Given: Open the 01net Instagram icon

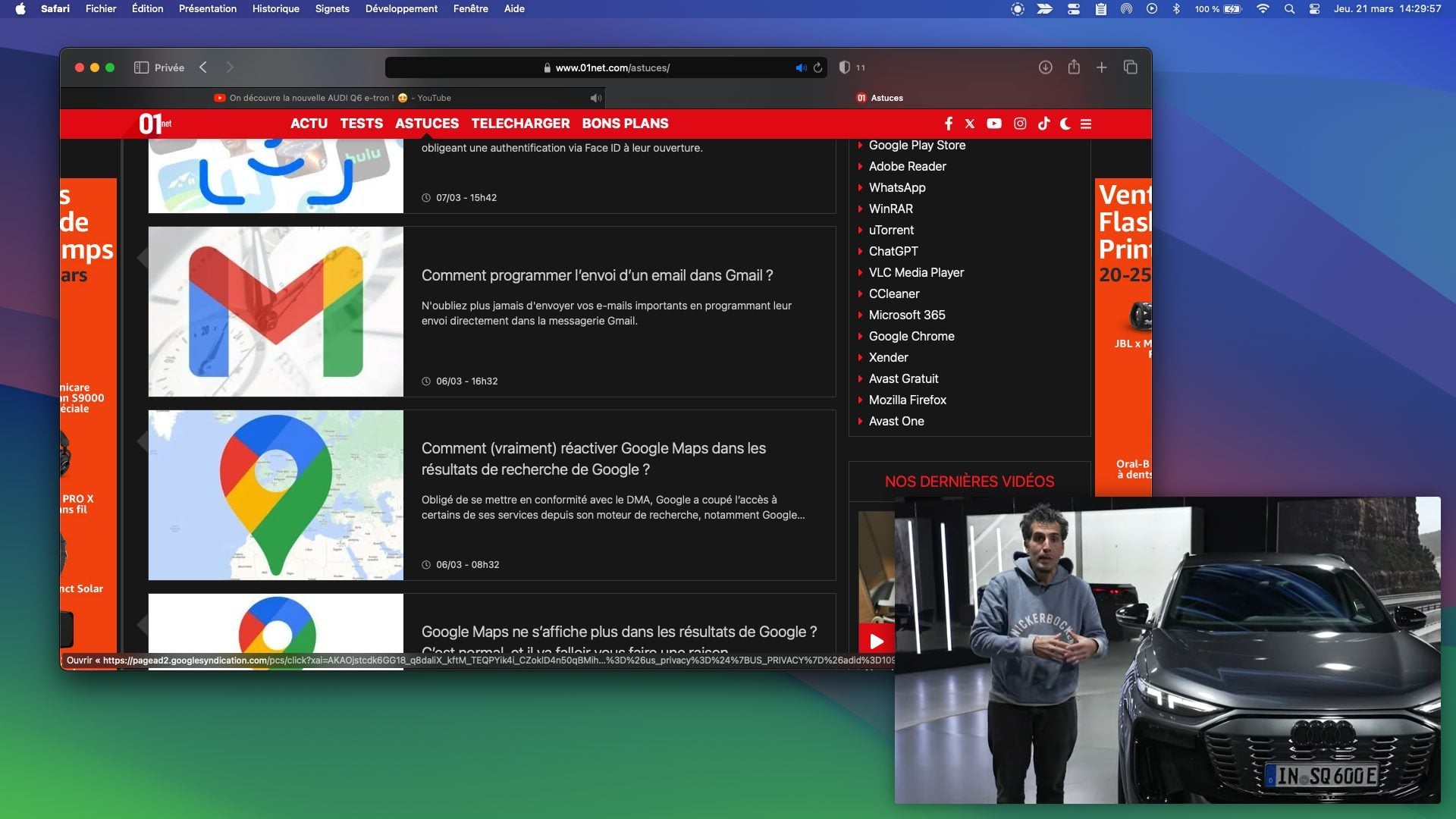Looking at the screenshot, I should pyautogui.click(x=1020, y=124).
